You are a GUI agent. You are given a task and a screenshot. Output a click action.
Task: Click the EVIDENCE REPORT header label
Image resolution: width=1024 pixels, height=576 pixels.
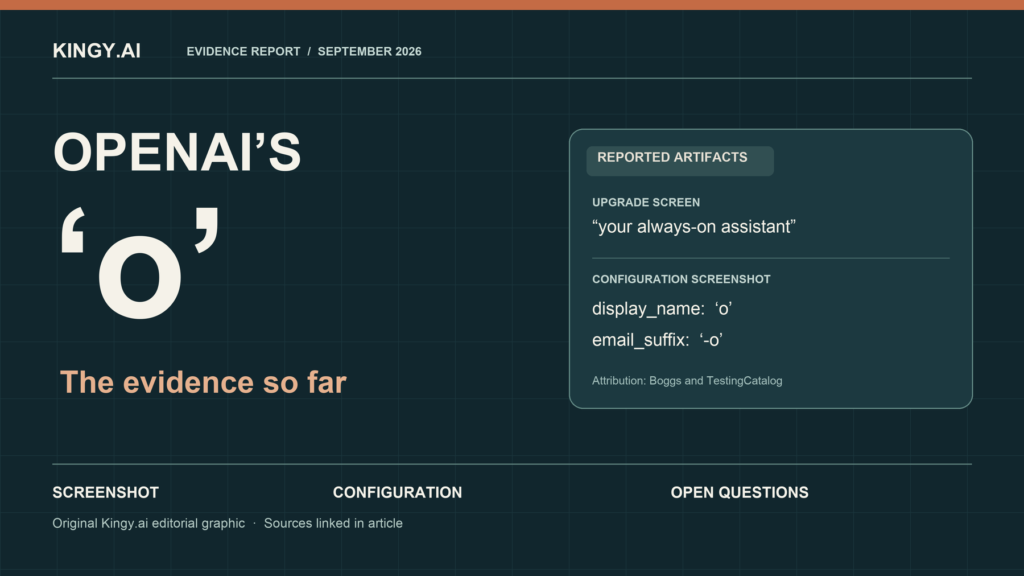pos(243,52)
